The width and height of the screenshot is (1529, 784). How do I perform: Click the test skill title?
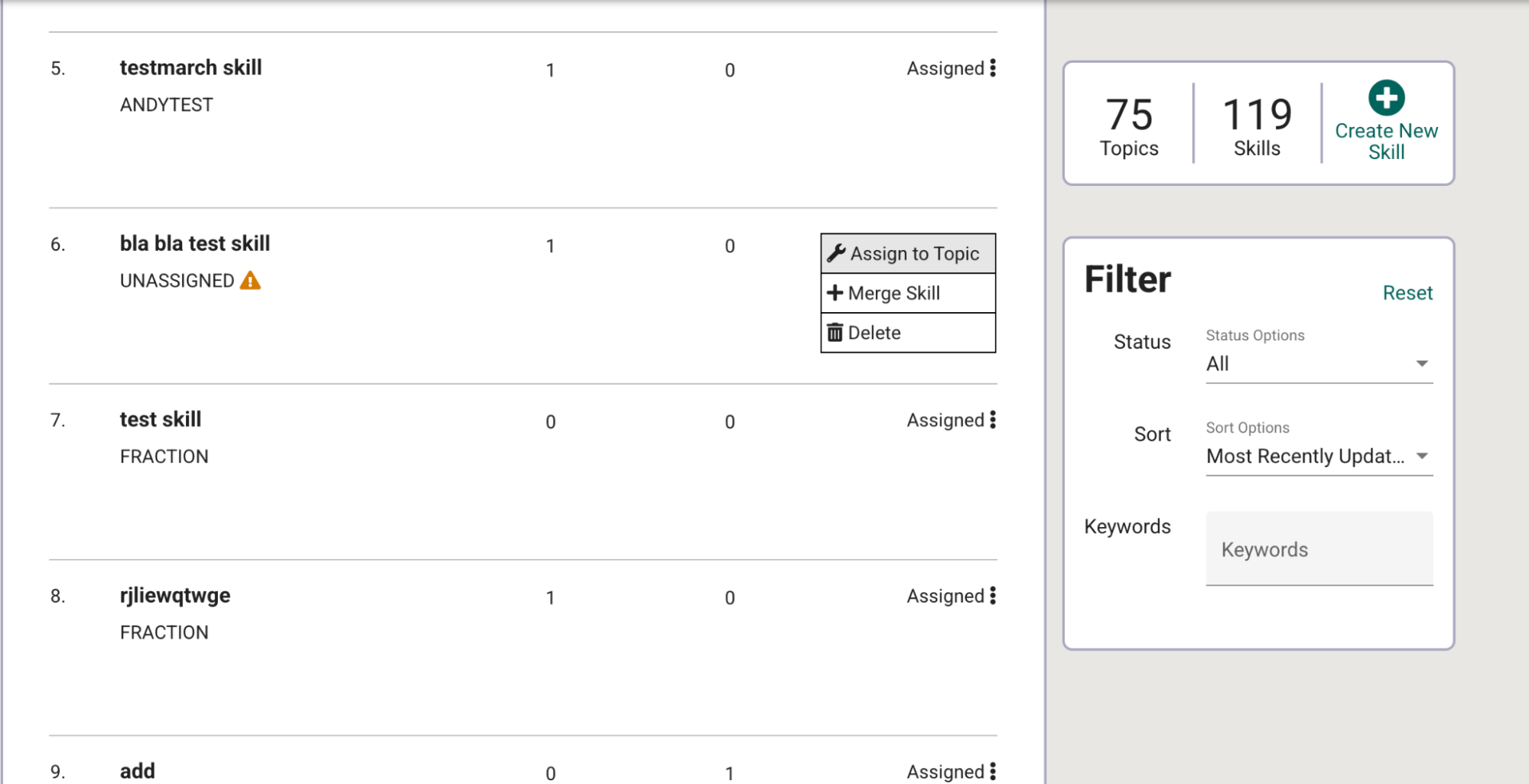pos(161,420)
